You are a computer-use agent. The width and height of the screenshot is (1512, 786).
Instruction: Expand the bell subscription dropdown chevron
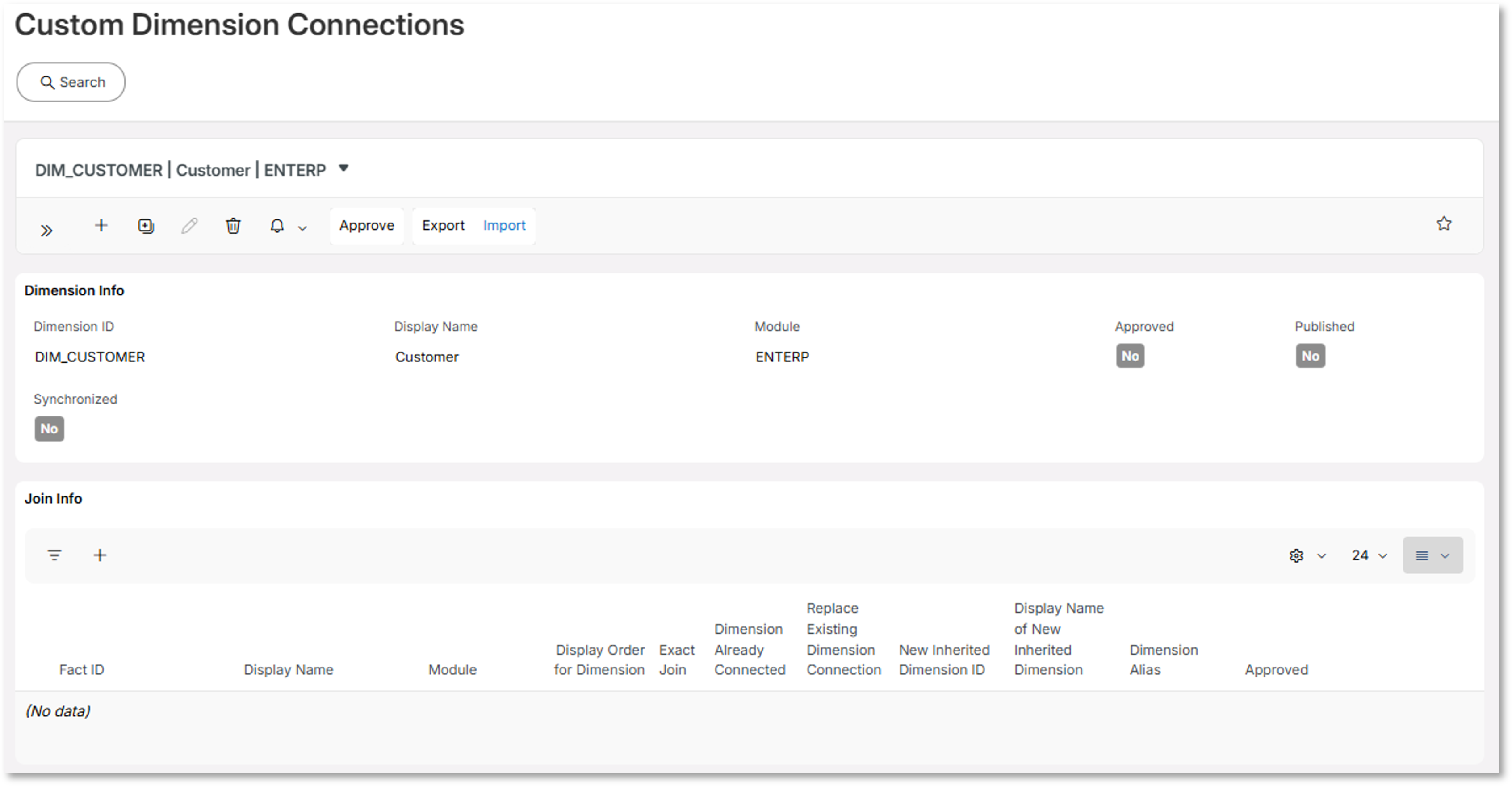click(x=302, y=228)
